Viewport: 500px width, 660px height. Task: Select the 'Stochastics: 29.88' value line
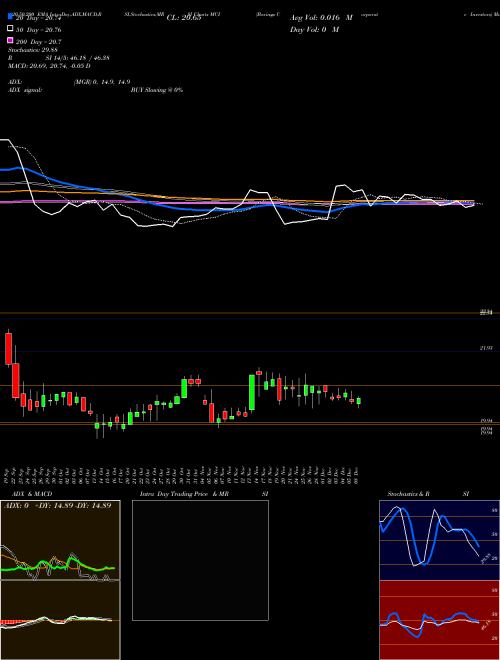tap(33, 50)
